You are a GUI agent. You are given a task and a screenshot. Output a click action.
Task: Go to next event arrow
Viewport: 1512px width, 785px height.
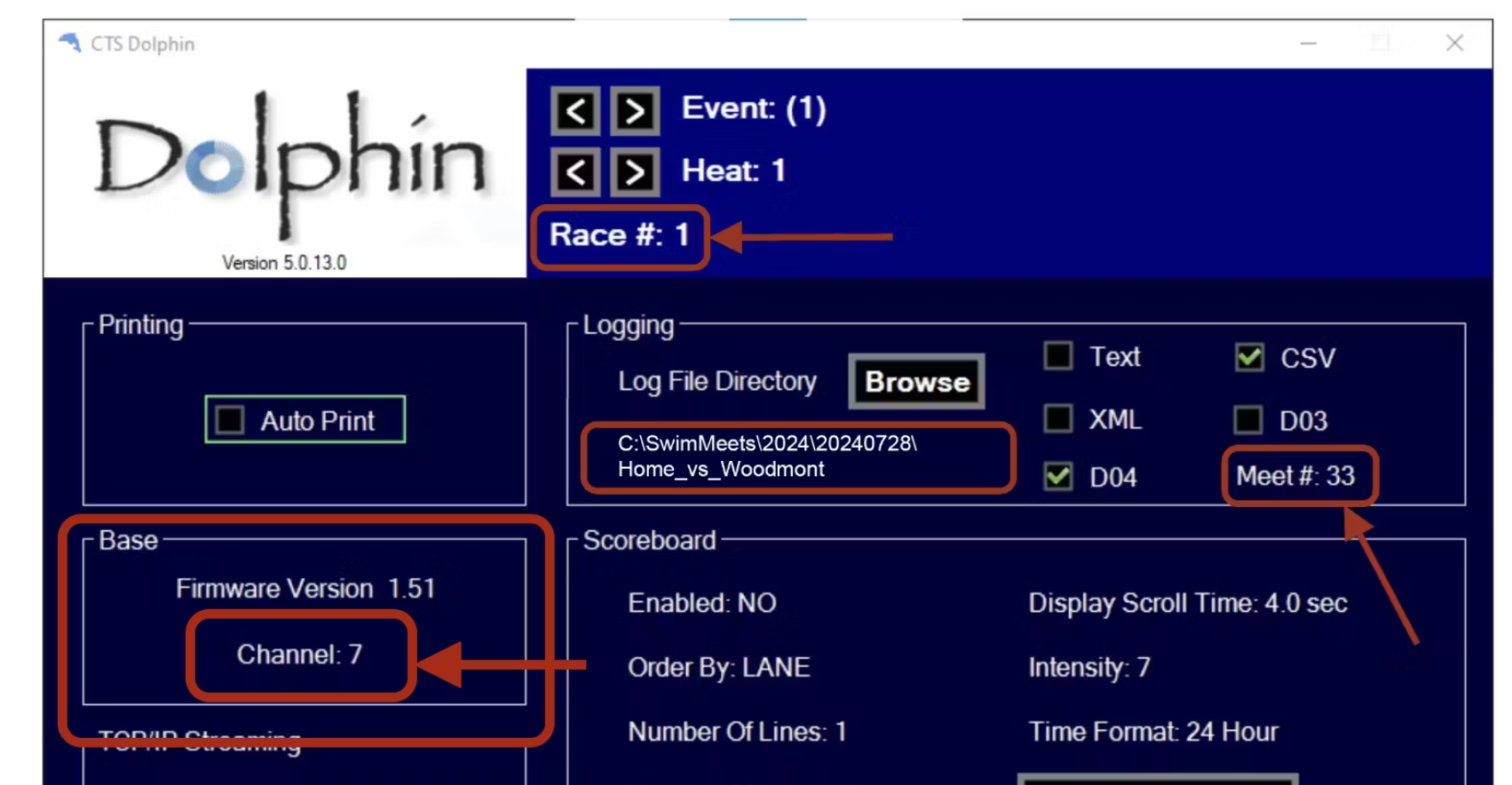pos(635,111)
